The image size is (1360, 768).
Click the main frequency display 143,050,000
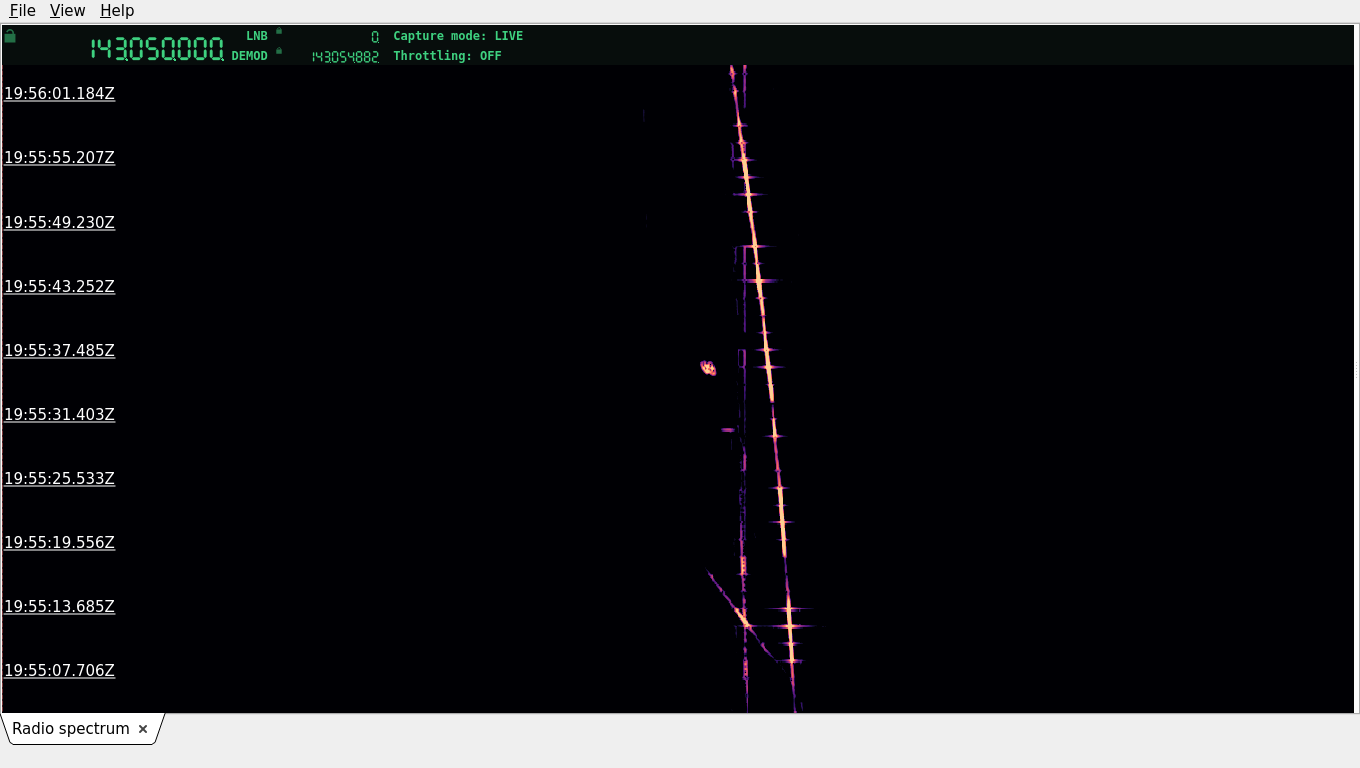(157, 49)
